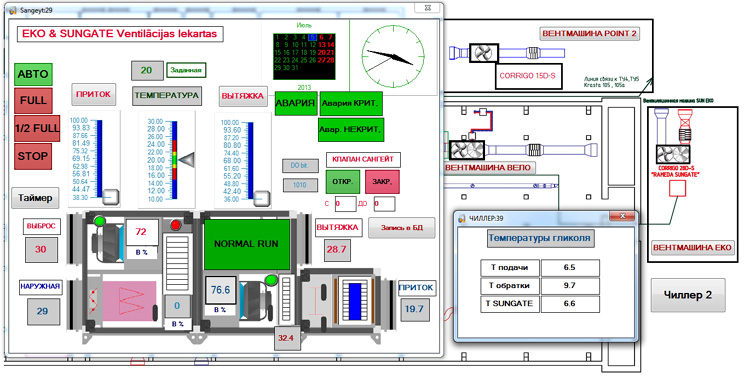Select the ВЕНТМАШИНА ЕКО label

click(692, 248)
